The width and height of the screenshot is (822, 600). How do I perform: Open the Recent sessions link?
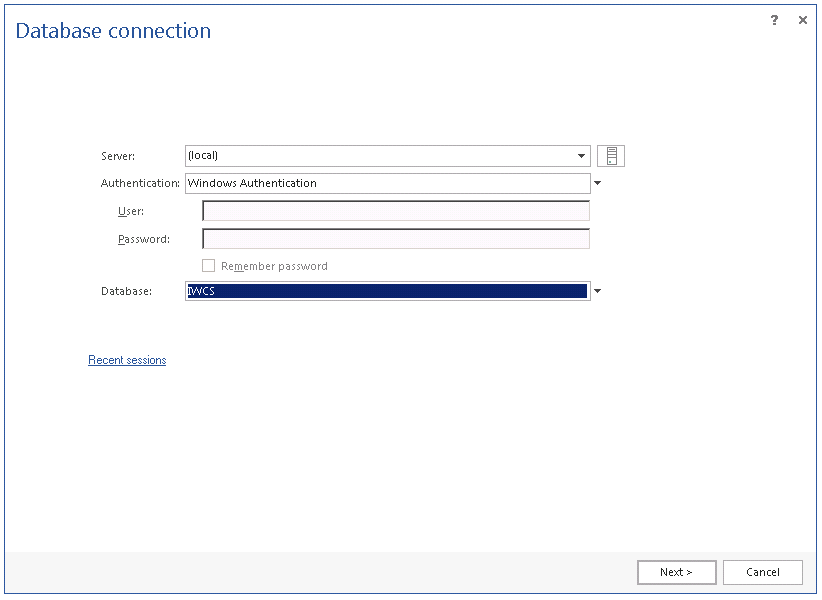click(127, 360)
